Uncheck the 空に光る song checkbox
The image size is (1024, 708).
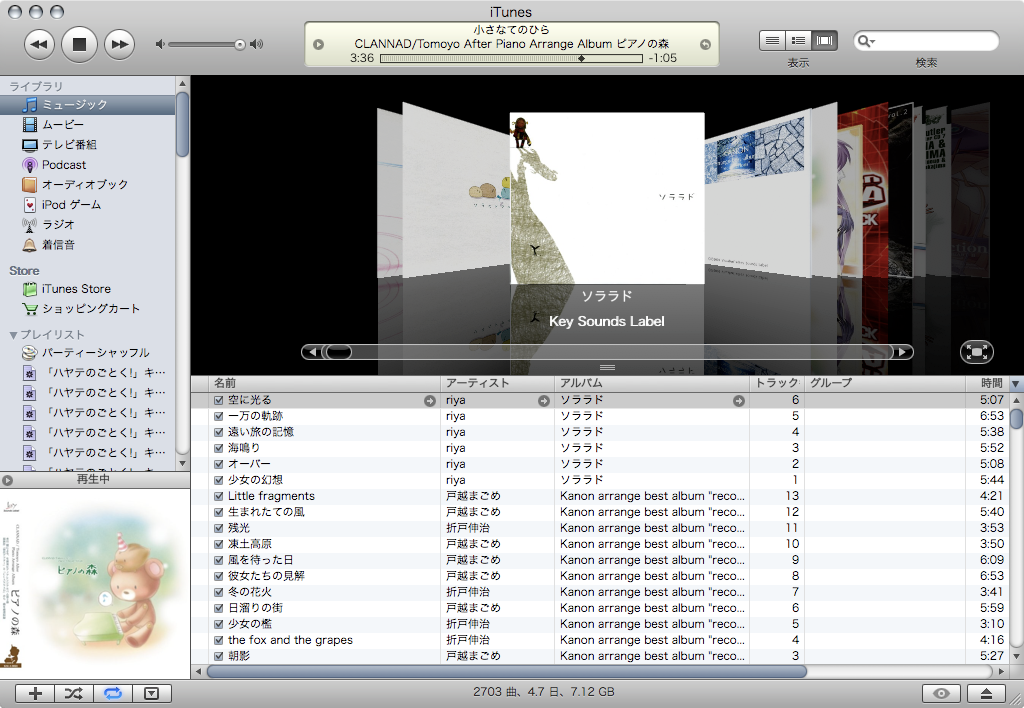pos(219,400)
